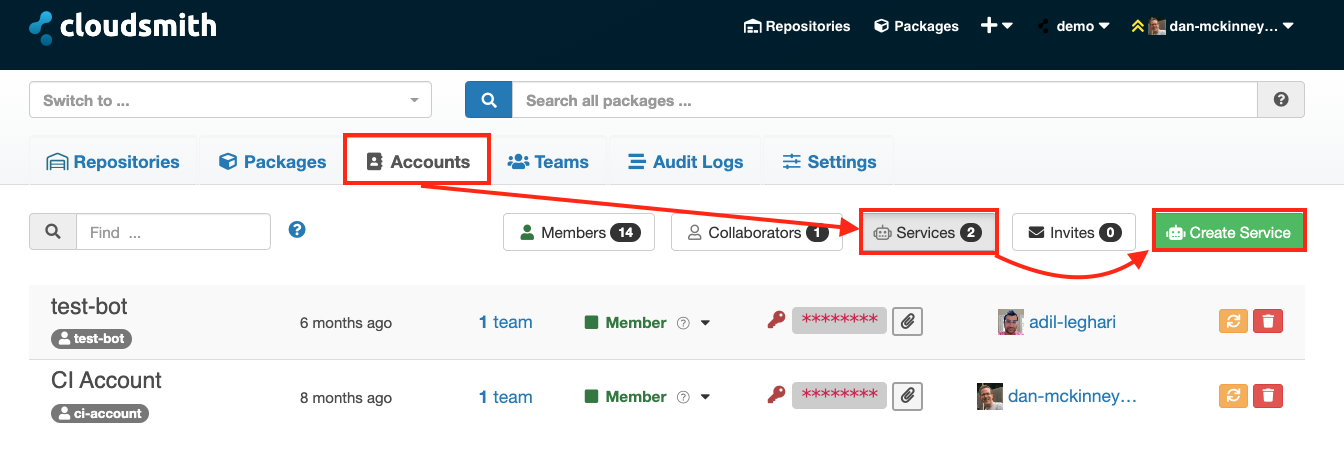Delete the test-bot service

point(1268,321)
